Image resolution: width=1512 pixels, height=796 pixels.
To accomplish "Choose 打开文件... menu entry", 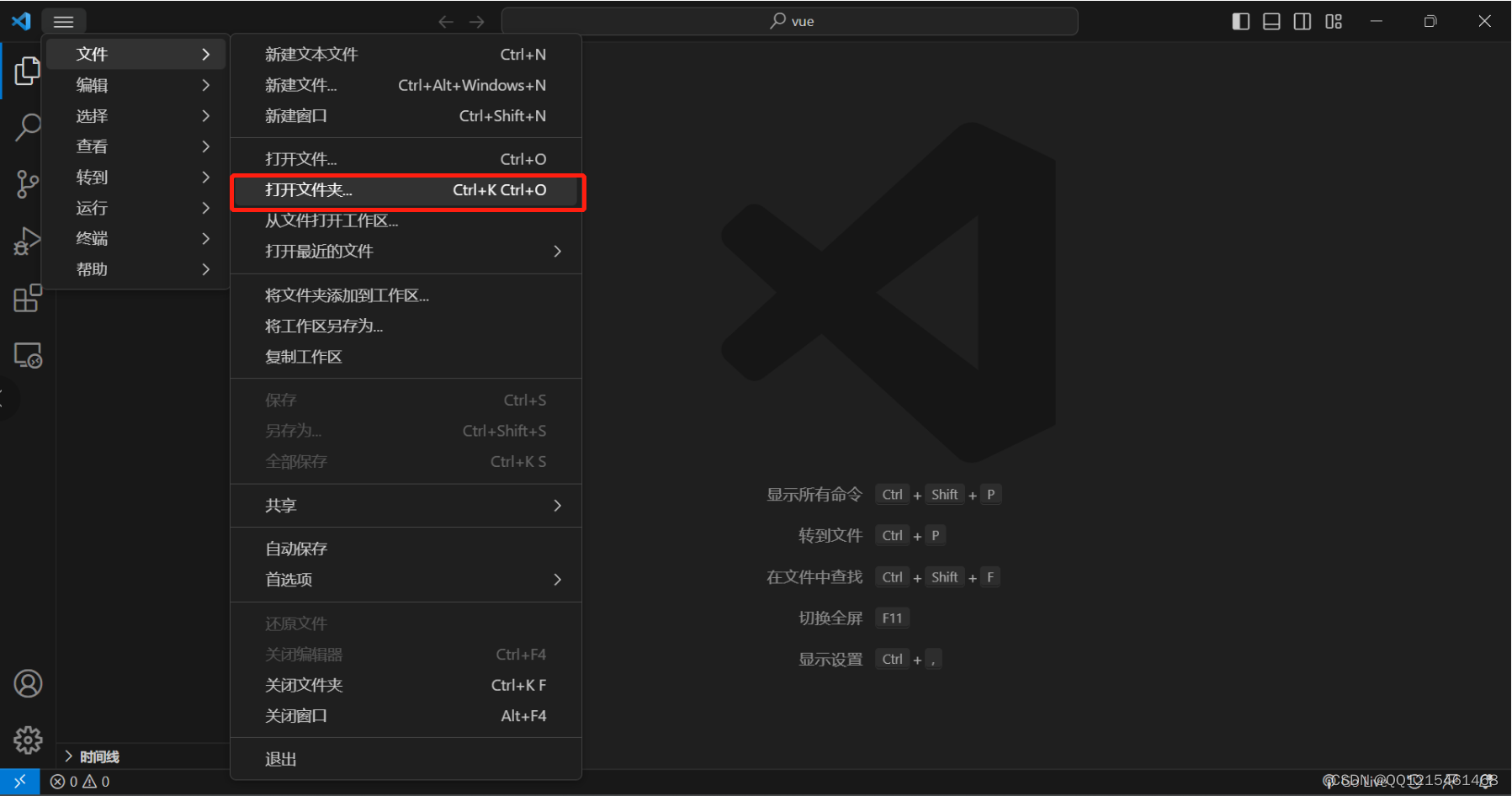I will [x=406, y=159].
